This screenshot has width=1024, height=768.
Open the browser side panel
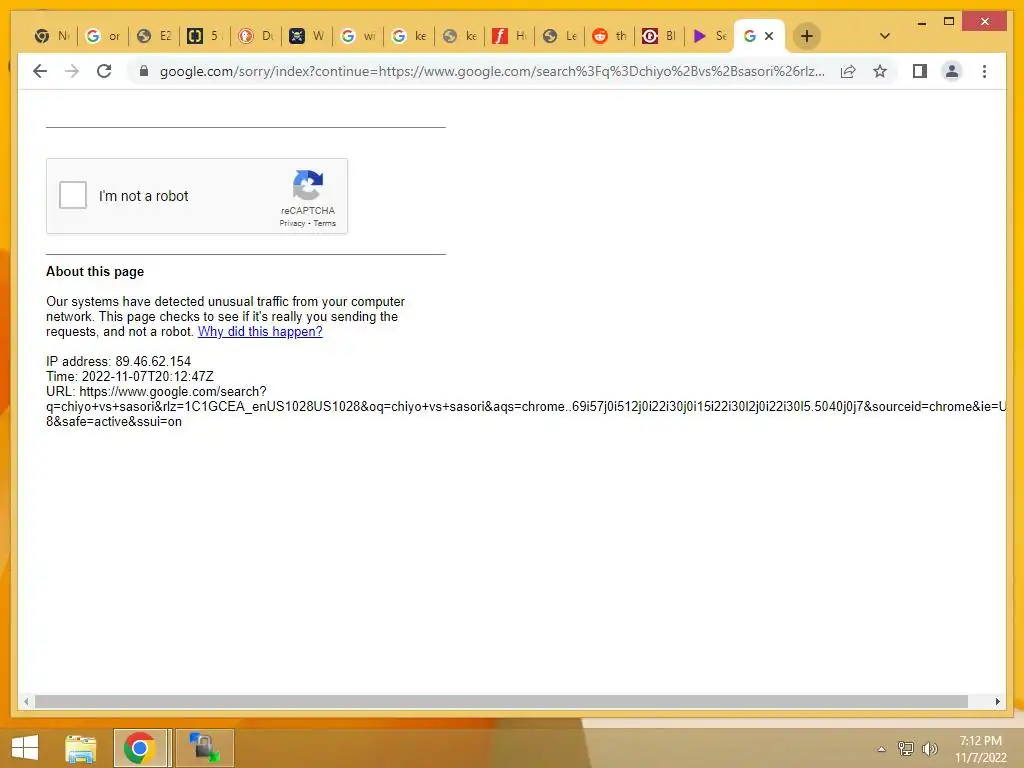pyautogui.click(x=920, y=71)
